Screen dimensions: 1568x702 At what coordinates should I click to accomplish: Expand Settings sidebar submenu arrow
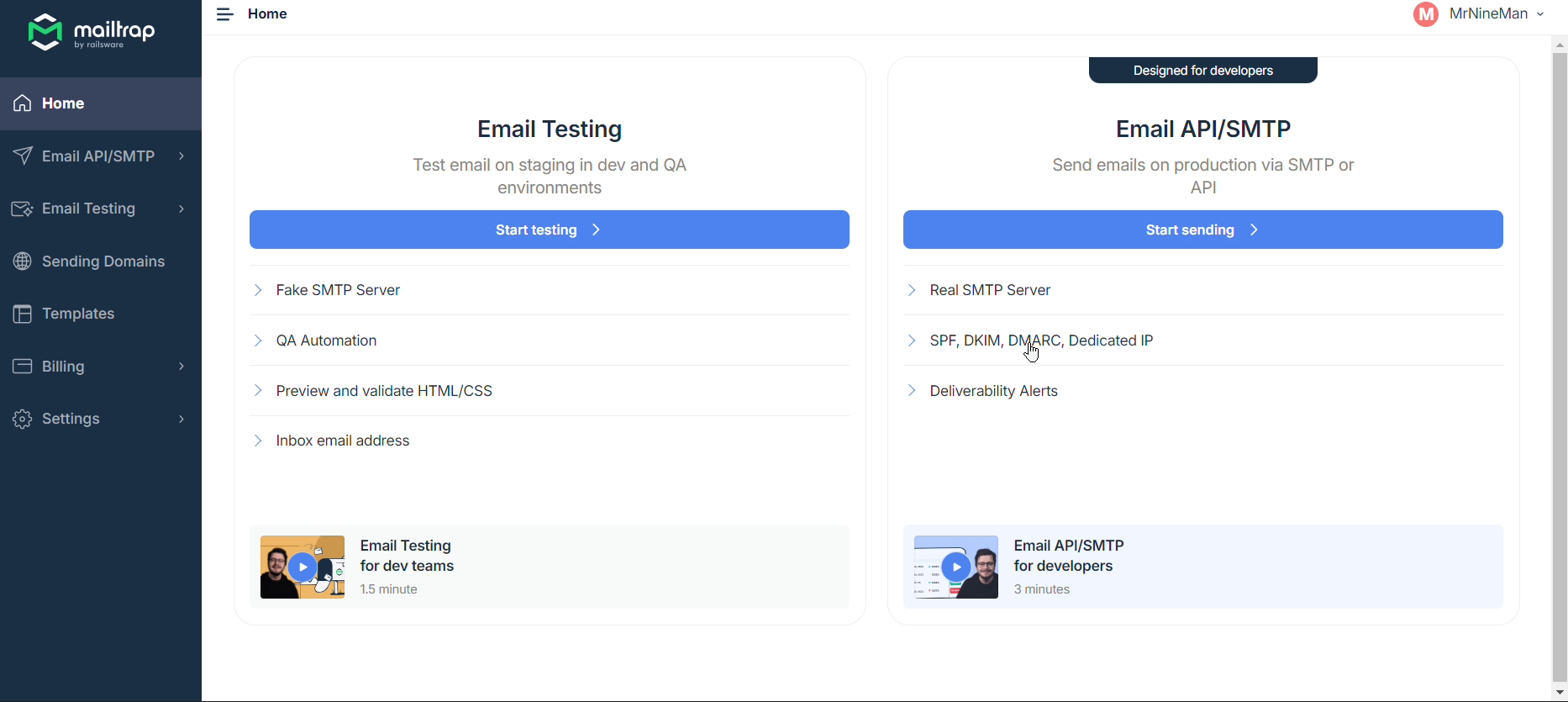tap(182, 419)
